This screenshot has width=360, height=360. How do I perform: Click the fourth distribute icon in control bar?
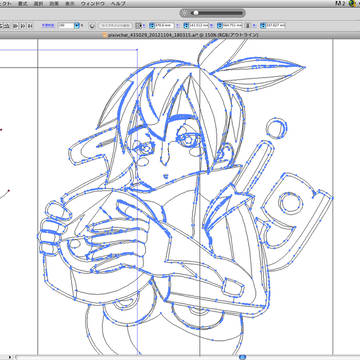30,26
